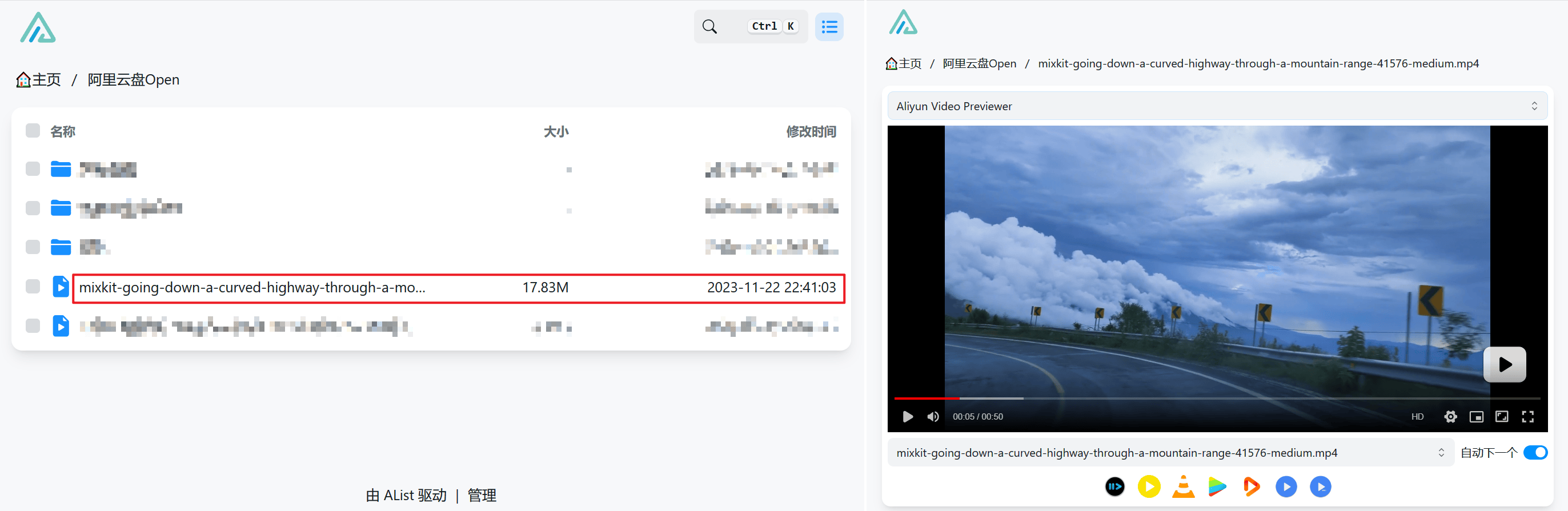Check the select-all box beside 名称
This screenshot has height=511, width=1568.
33,131
